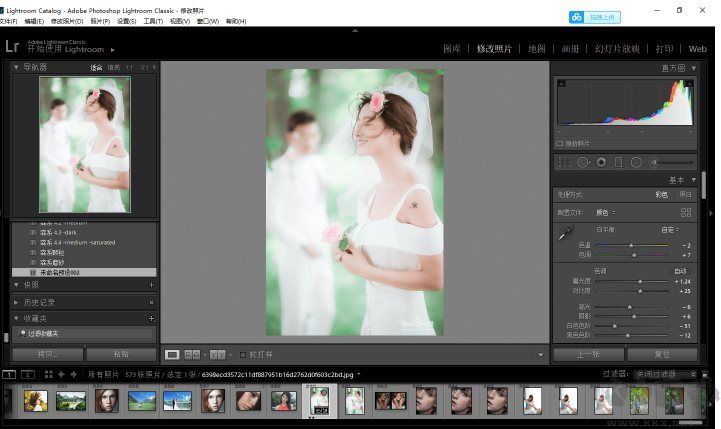Click the go back arrow in filmstrip bar
Image resolution: width=721 pixels, height=429 pixels.
pyautogui.click(x=60, y=374)
